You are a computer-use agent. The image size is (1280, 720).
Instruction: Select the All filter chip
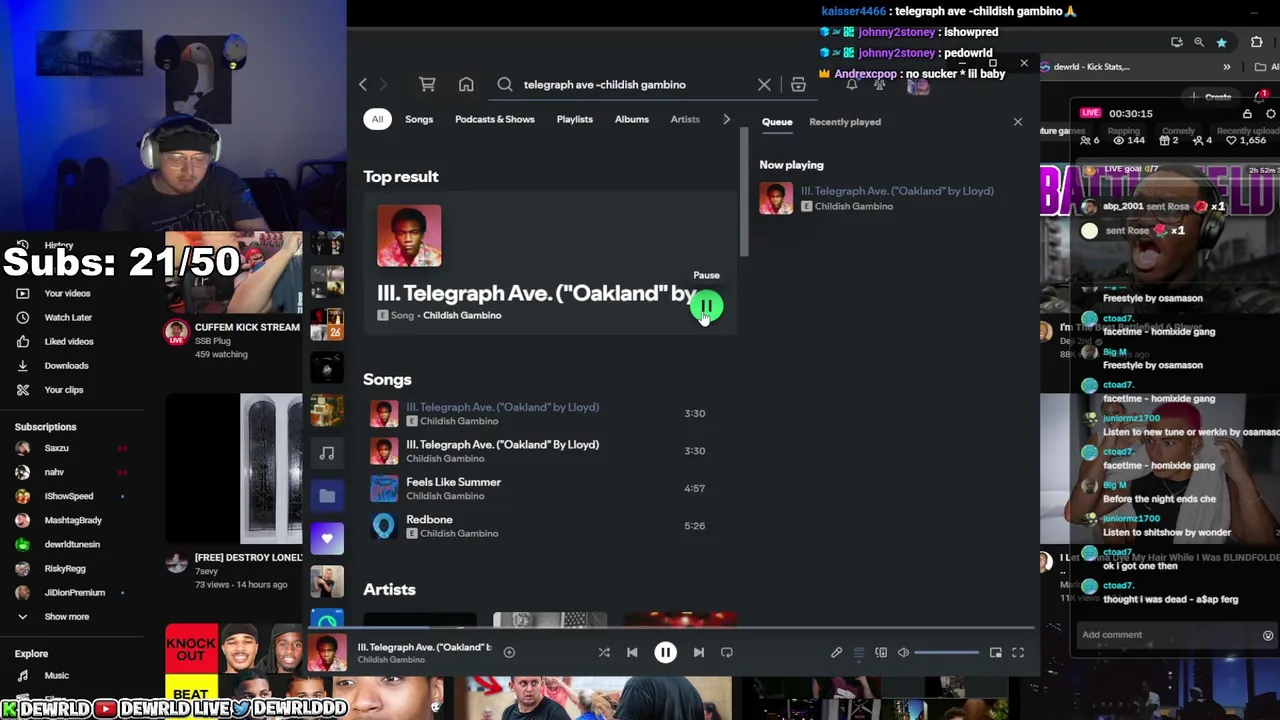click(x=377, y=119)
